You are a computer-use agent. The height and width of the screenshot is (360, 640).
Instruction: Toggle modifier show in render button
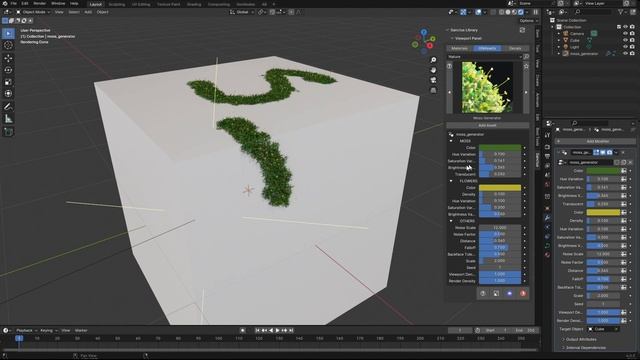[609, 152]
